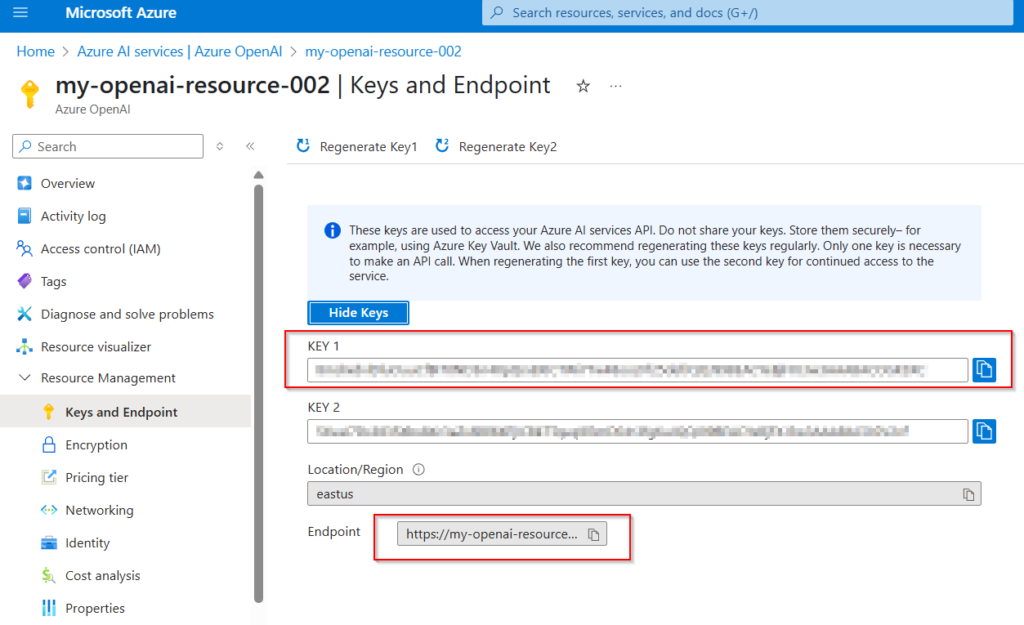Screen dimensions: 1024x625
Task: Open Activity log
Action: [x=73, y=216]
